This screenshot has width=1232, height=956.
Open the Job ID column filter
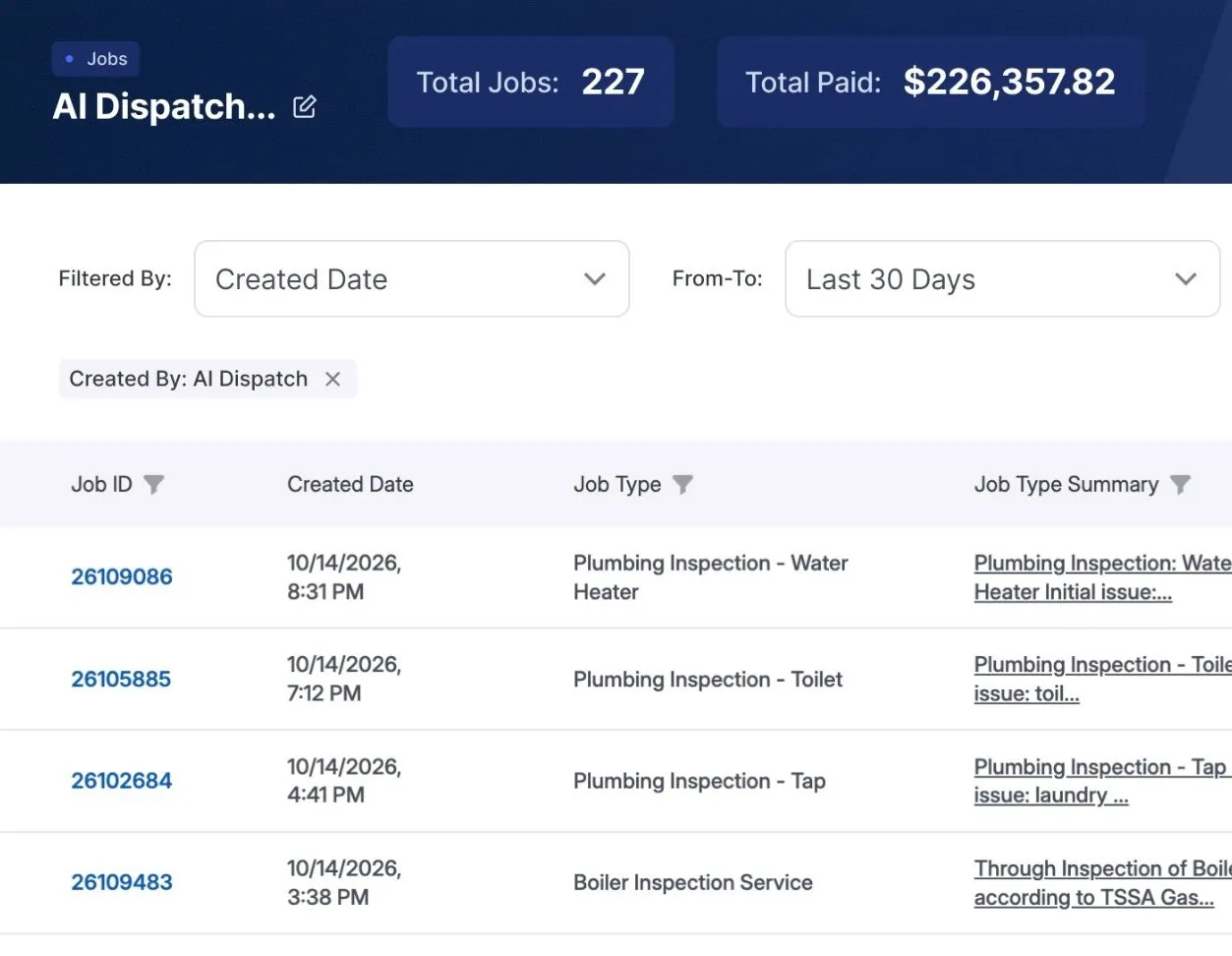pos(153,484)
